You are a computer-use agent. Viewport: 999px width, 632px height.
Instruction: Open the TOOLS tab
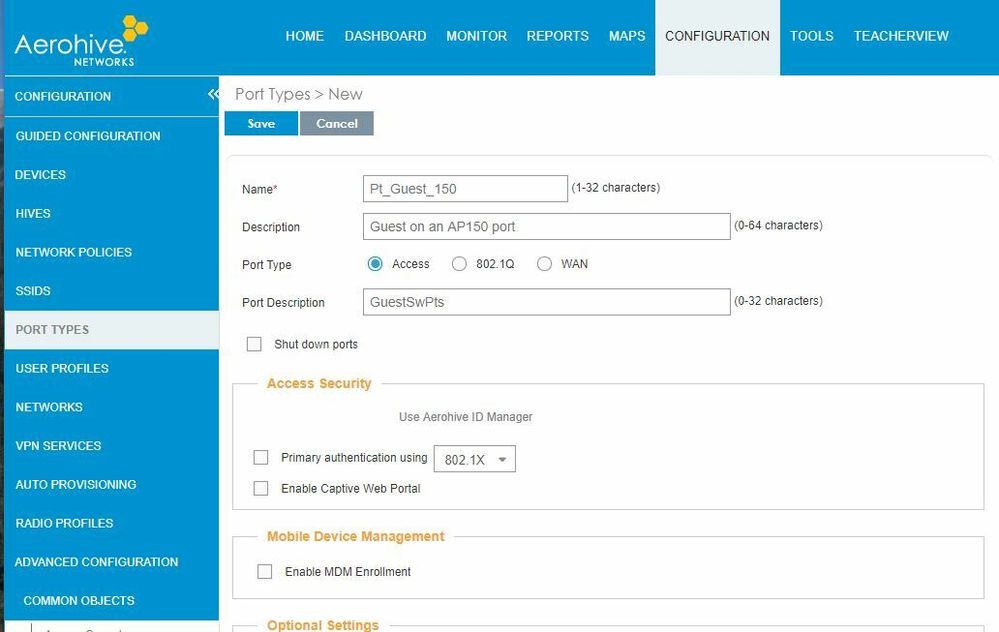click(x=812, y=36)
